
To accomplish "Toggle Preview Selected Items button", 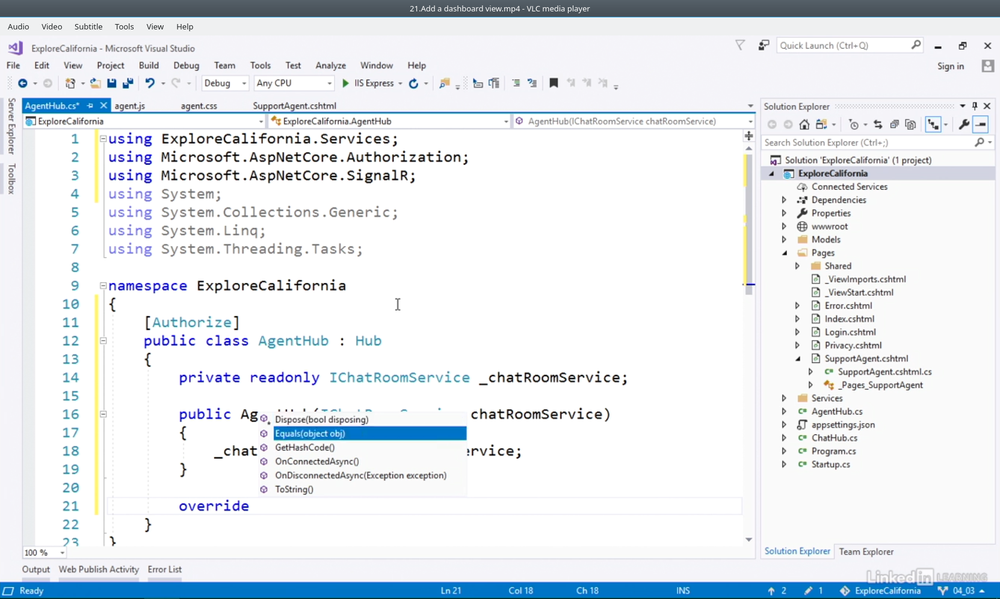I will [x=981, y=125].
